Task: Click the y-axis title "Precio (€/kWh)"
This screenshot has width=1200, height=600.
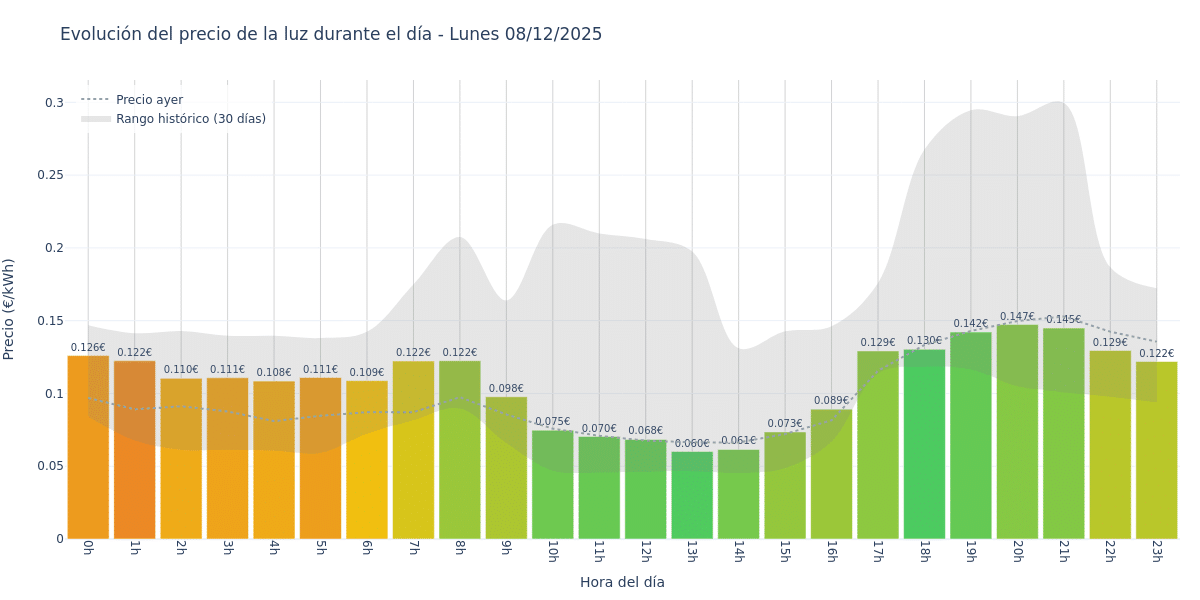Action: (10, 309)
